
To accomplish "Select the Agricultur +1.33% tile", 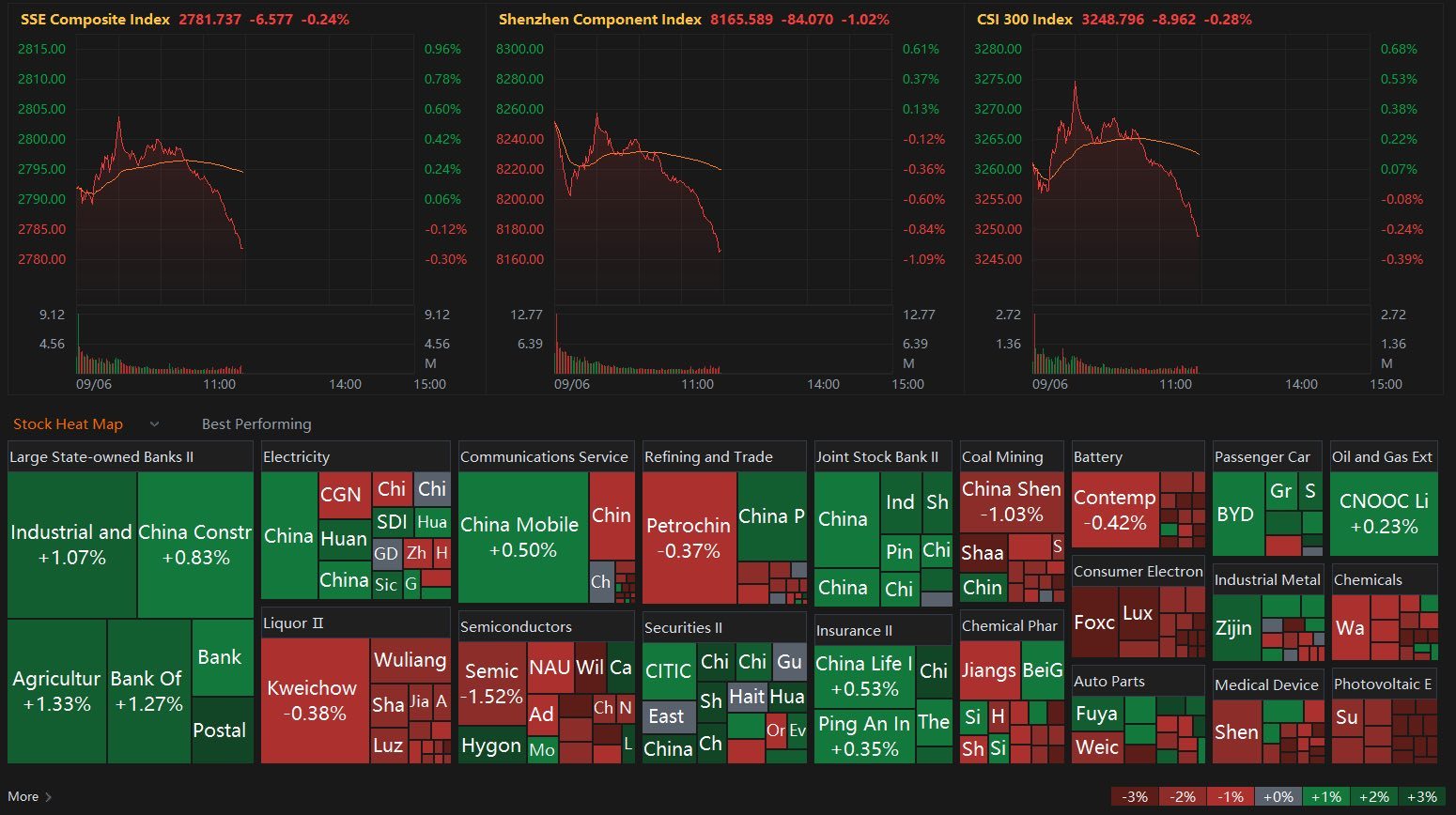I will click(x=56, y=691).
